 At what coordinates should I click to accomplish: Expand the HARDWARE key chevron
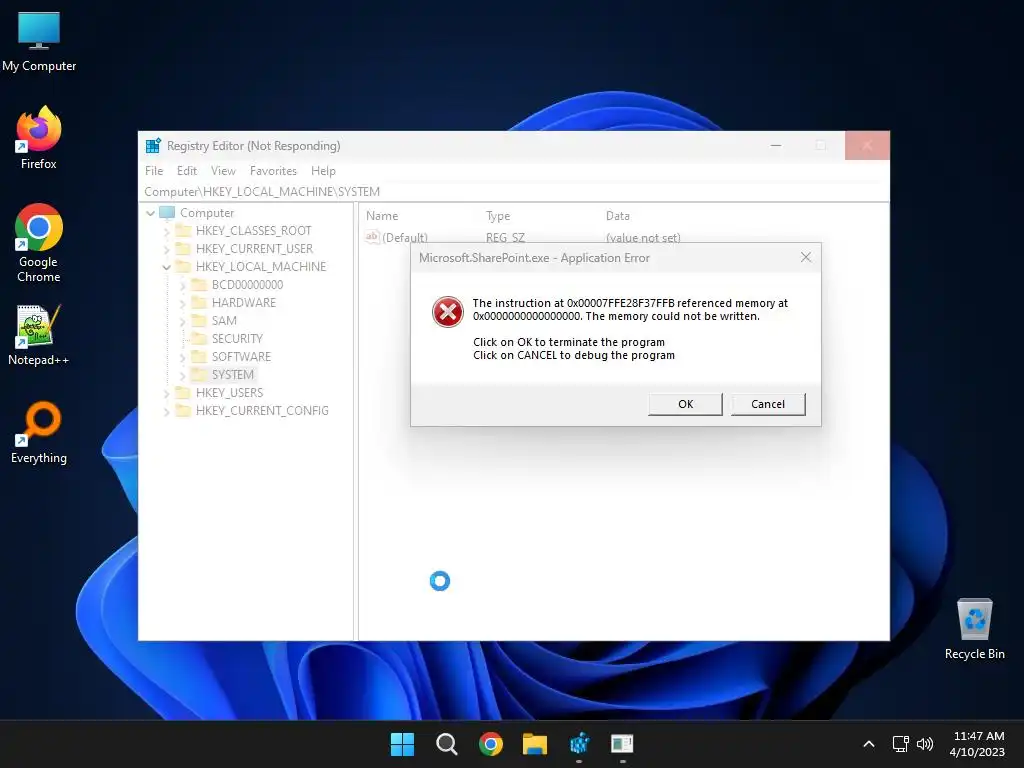click(182, 303)
